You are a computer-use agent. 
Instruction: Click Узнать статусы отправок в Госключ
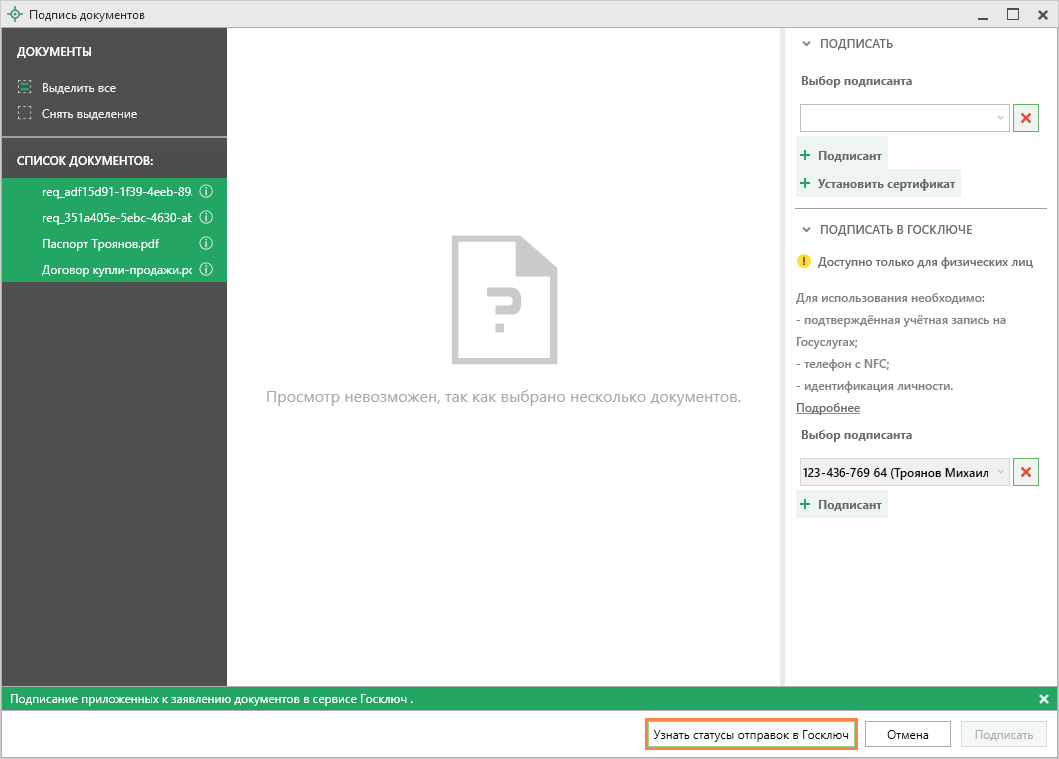(x=751, y=735)
